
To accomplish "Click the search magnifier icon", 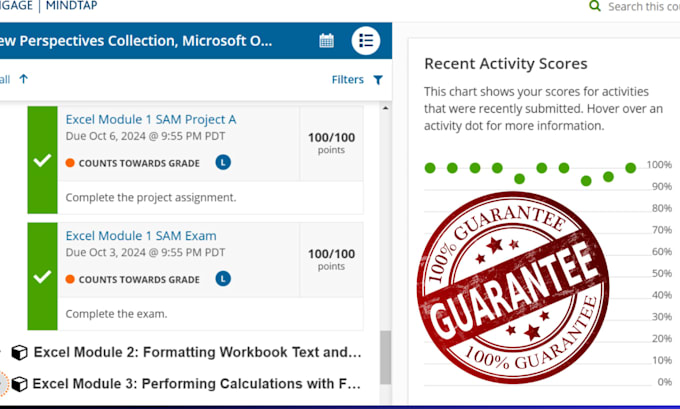I will coord(595,6).
